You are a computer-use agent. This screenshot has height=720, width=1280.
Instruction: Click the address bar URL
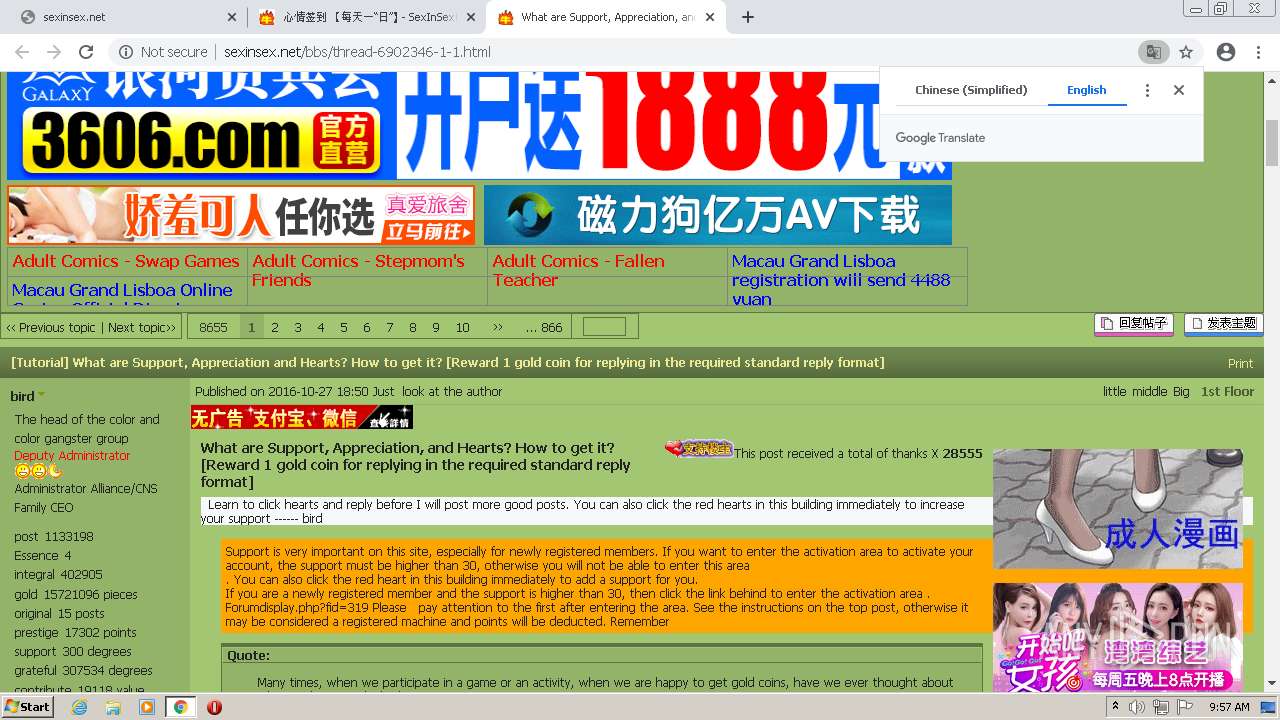click(357, 52)
